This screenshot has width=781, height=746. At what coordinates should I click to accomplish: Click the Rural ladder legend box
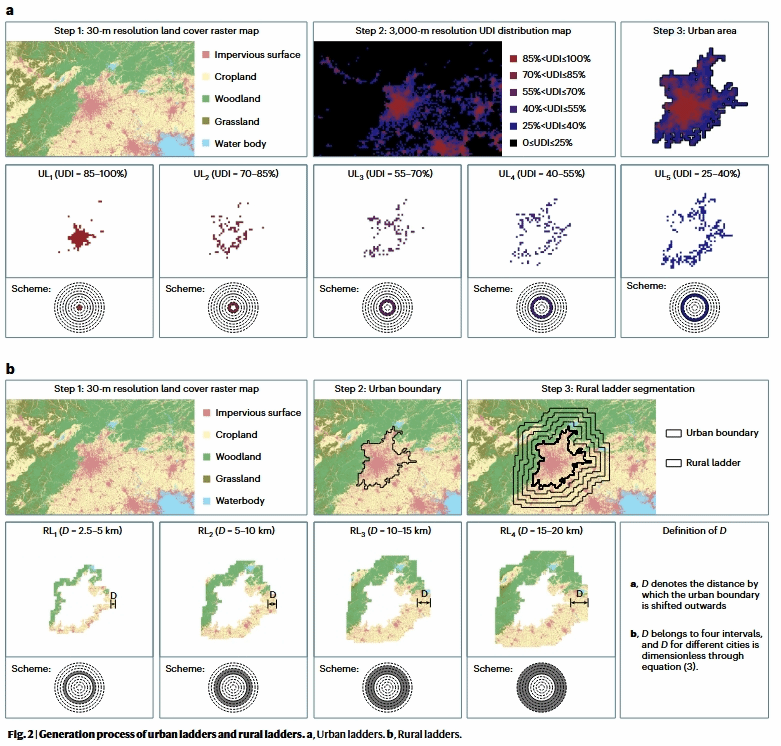pyautogui.click(x=675, y=463)
